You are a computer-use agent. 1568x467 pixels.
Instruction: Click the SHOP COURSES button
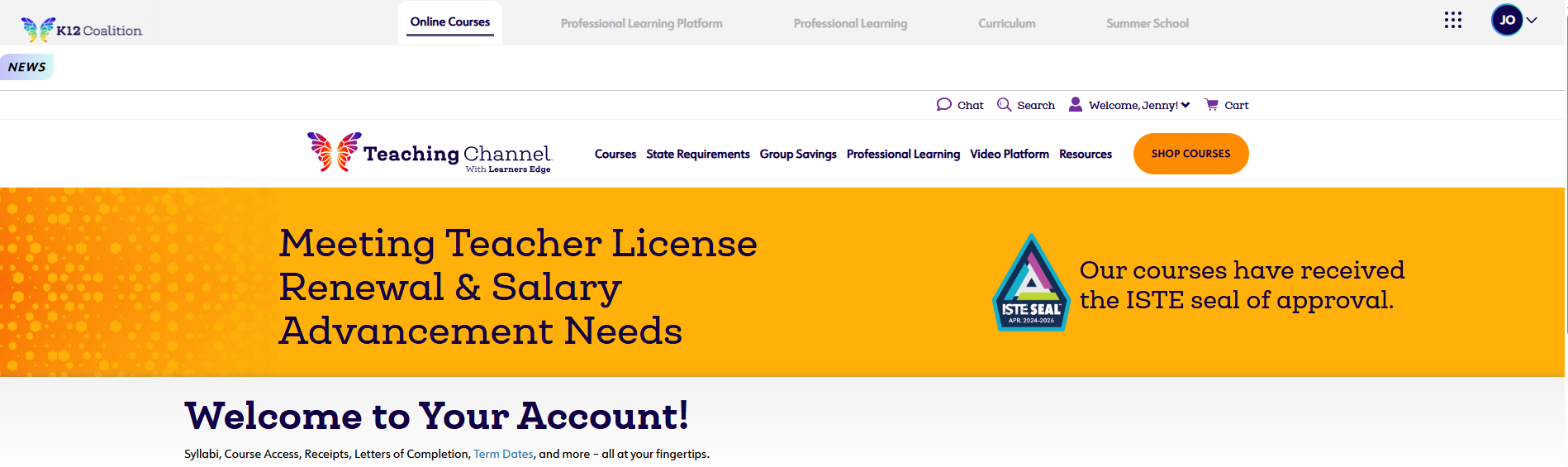click(x=1190, y=154)
